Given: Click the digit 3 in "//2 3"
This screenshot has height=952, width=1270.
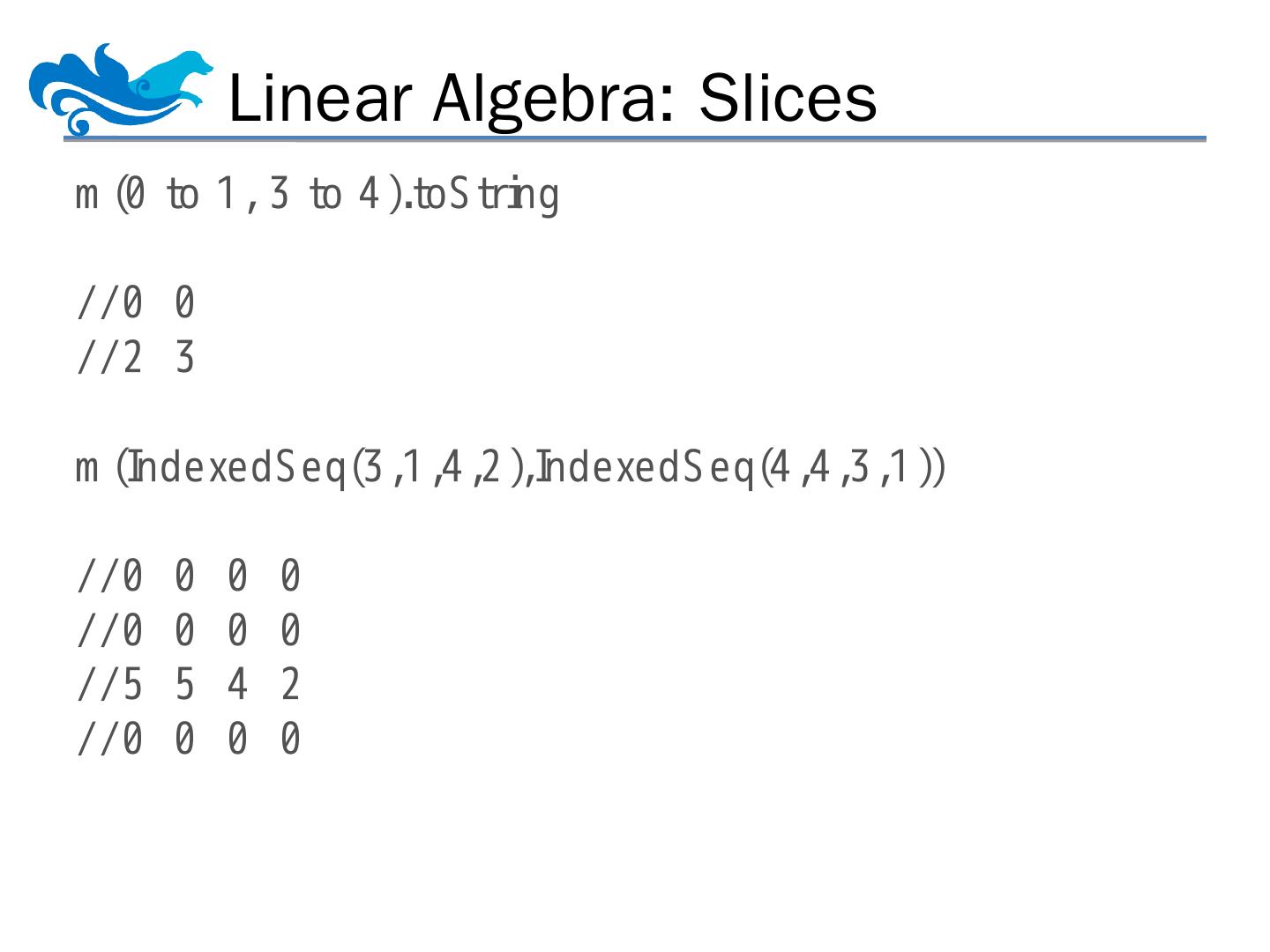Looking at the screenshot, I should [x=184, y=359].
